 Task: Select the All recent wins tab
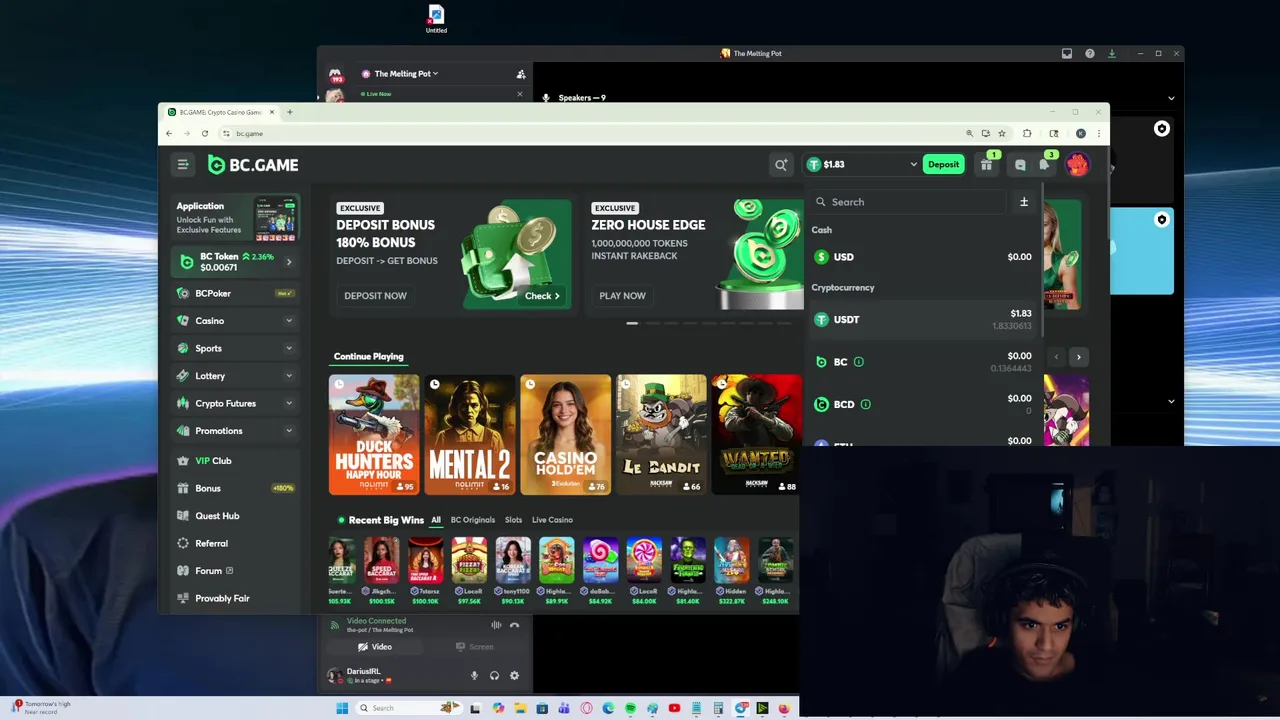coord(436,520)
